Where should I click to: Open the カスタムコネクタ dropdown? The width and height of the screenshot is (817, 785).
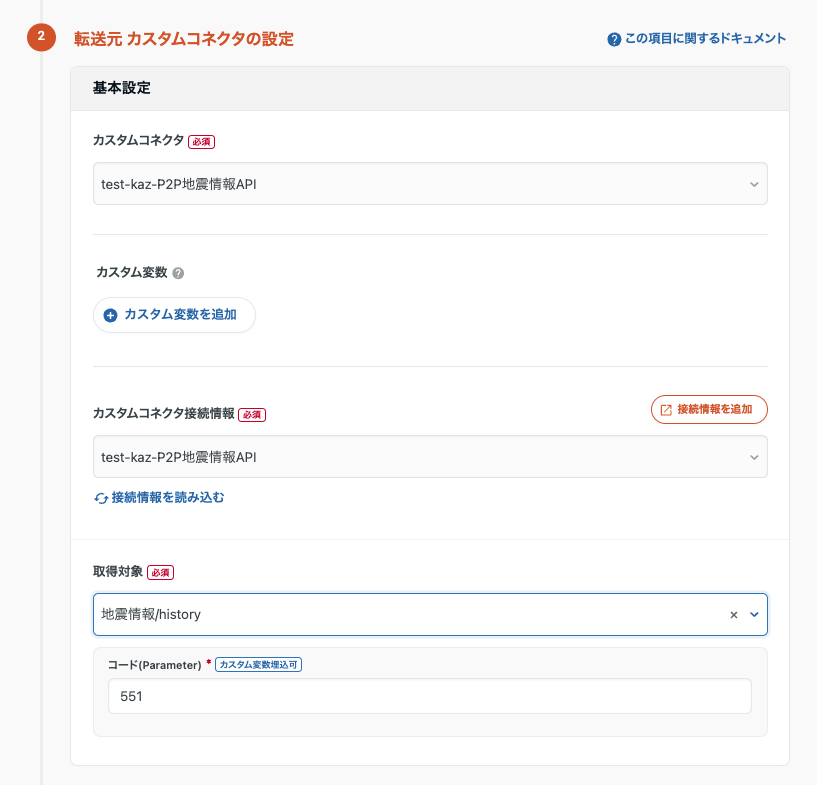[x=430, y=184]
